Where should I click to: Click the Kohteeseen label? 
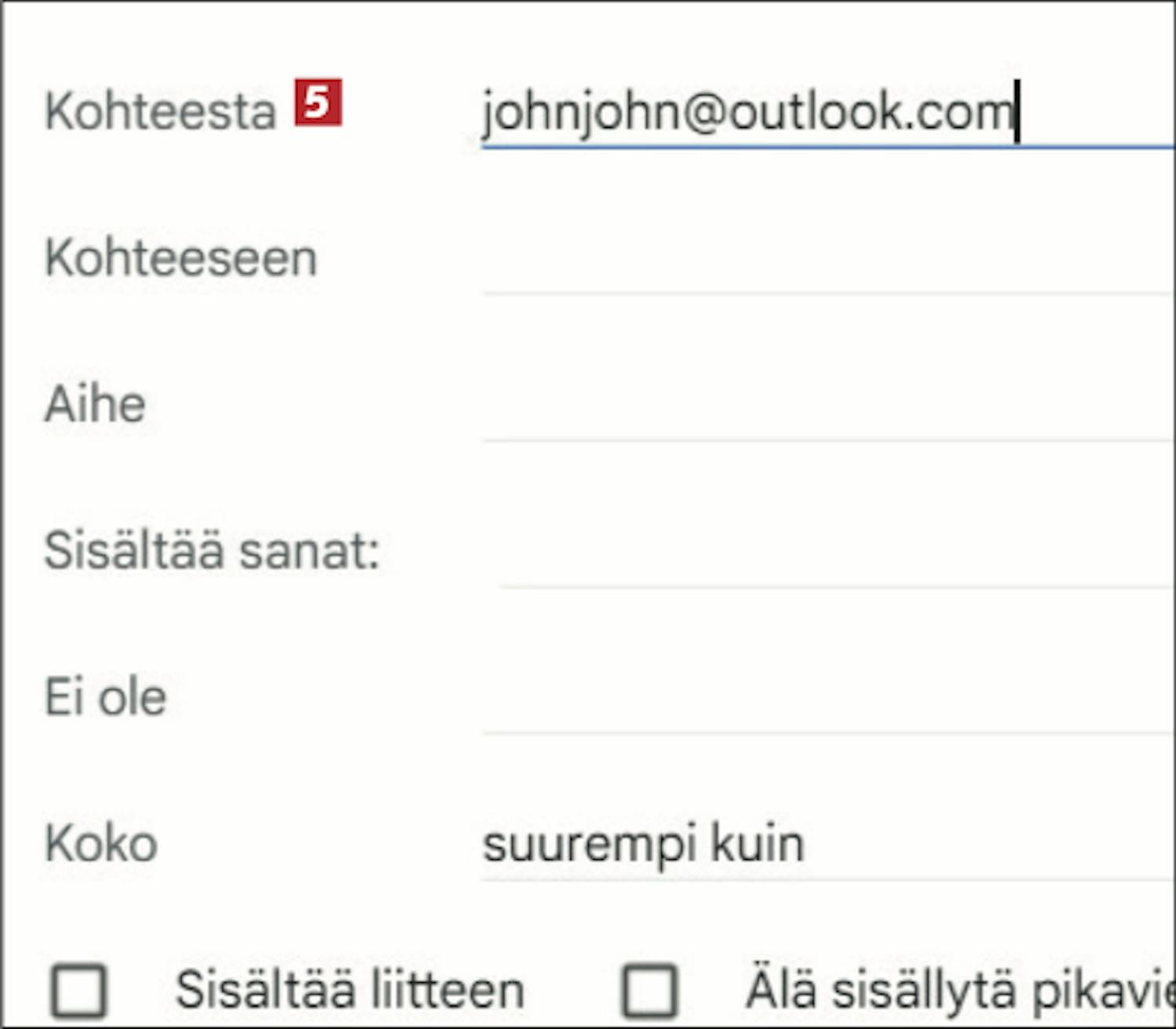tap(181, 259)
